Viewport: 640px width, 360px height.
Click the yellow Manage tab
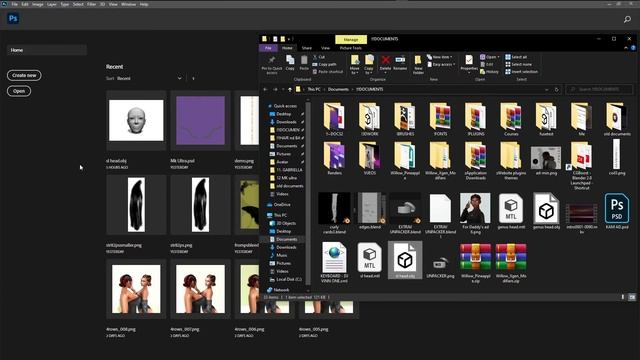pyautogui.click(x=351, y=40)
